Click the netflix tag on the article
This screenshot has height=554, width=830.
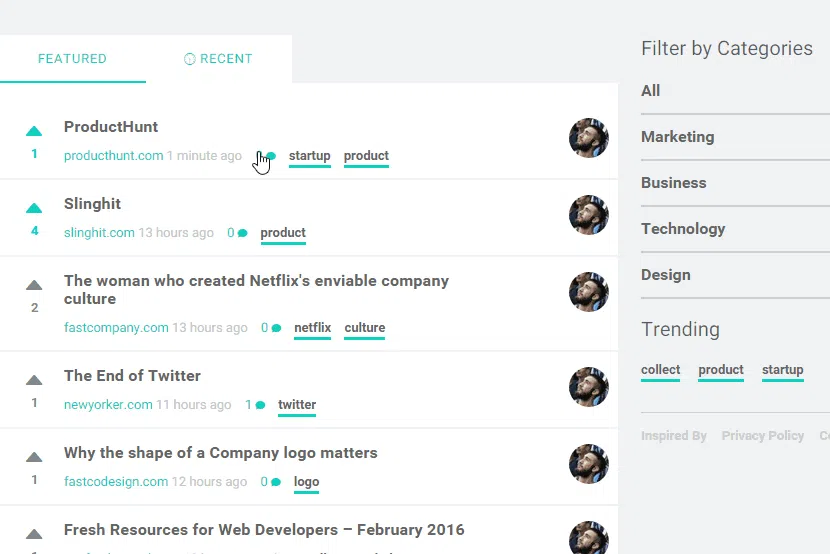312,328
